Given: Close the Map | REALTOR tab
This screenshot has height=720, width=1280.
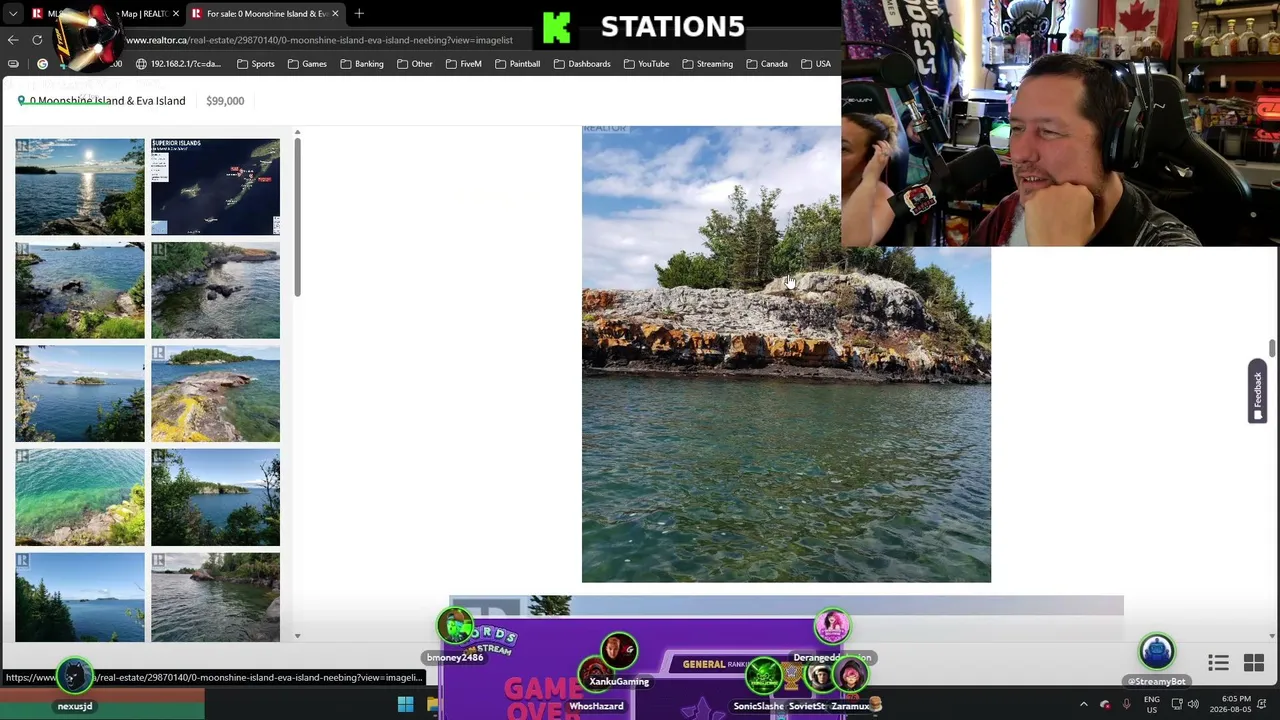Looking at the screenshot, I should coord(176,14).
